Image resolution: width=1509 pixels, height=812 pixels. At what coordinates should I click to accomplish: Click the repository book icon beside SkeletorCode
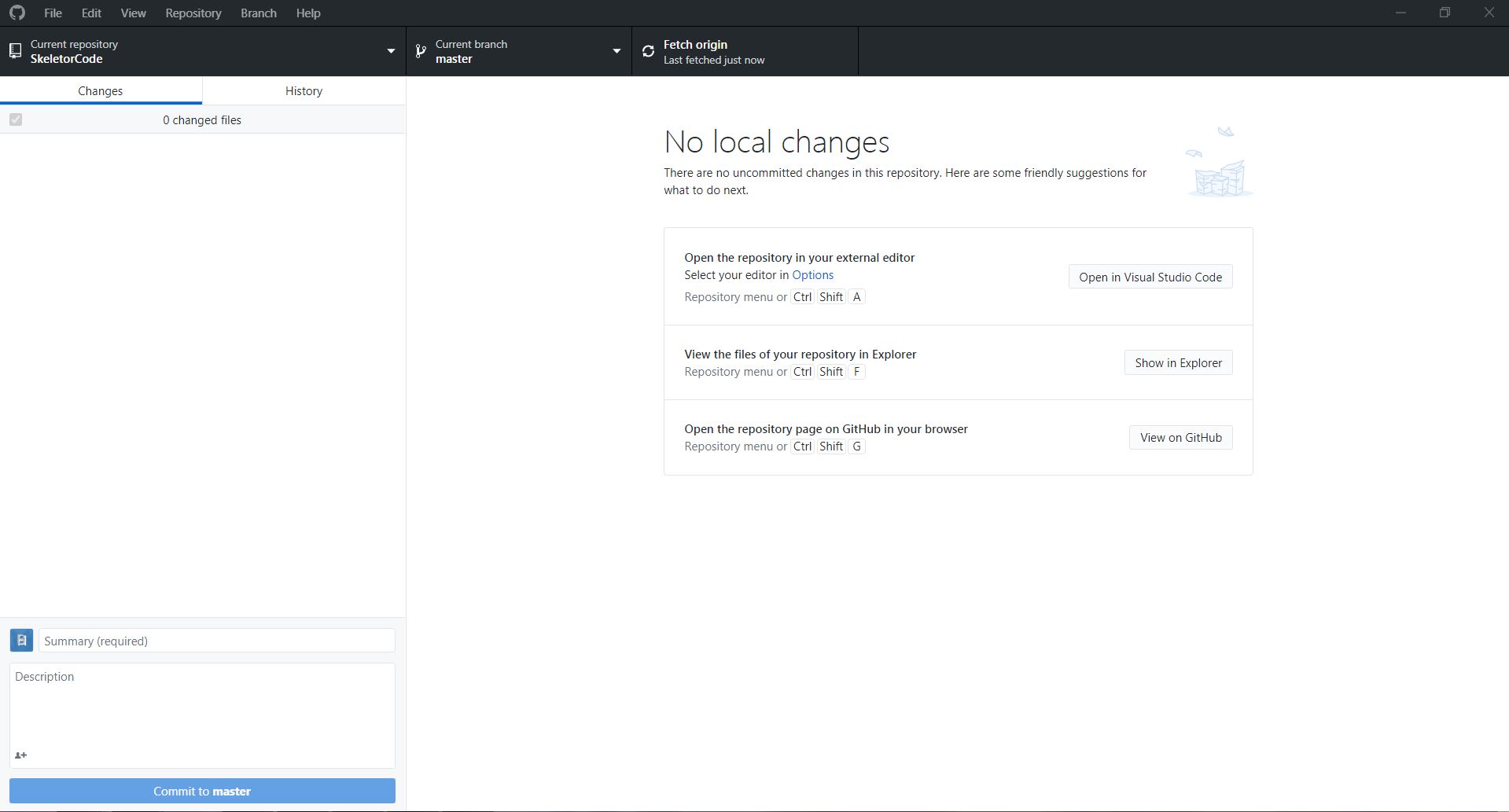click(16, 50)
